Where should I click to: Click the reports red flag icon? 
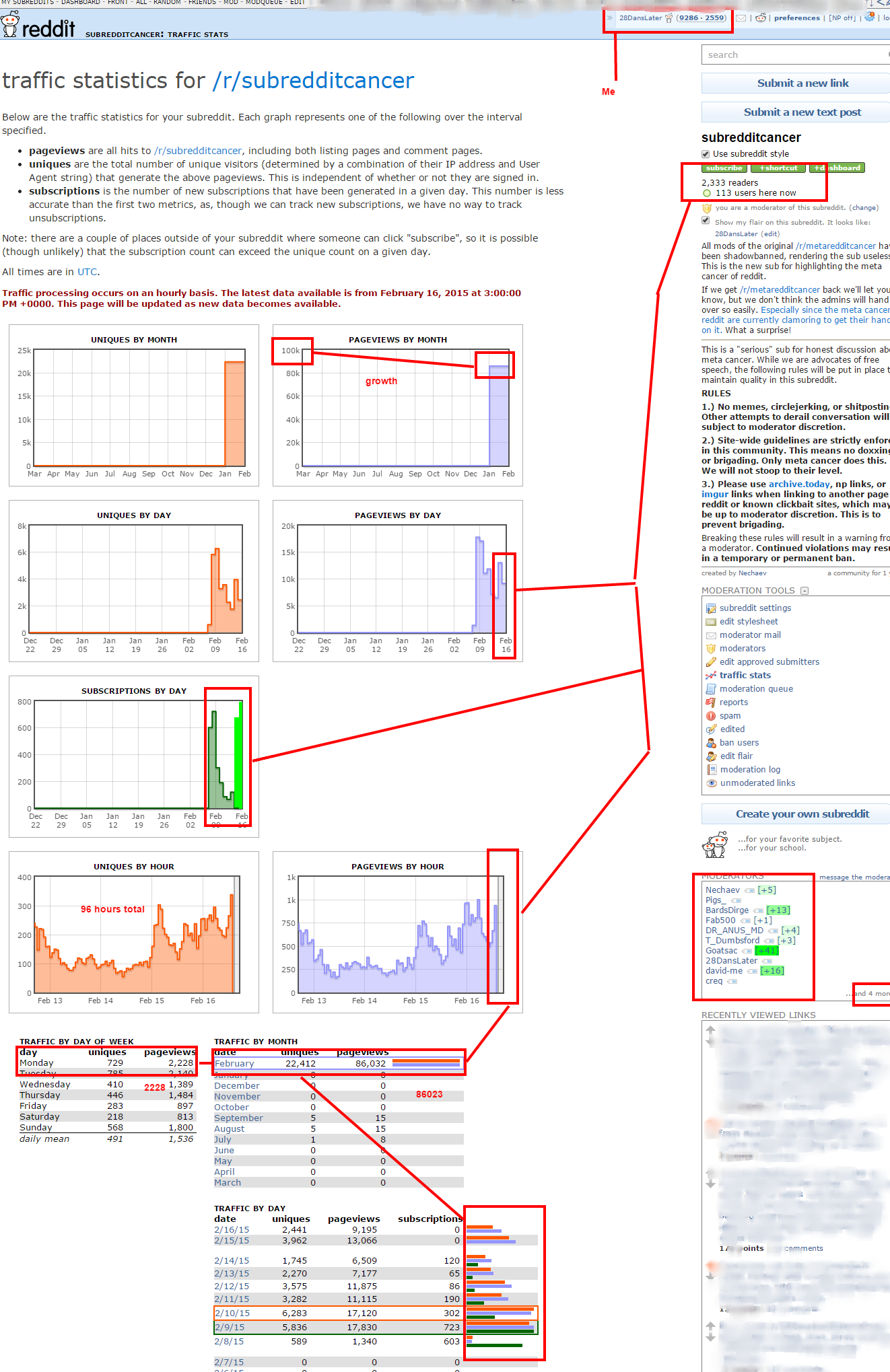tap(711, 702)
